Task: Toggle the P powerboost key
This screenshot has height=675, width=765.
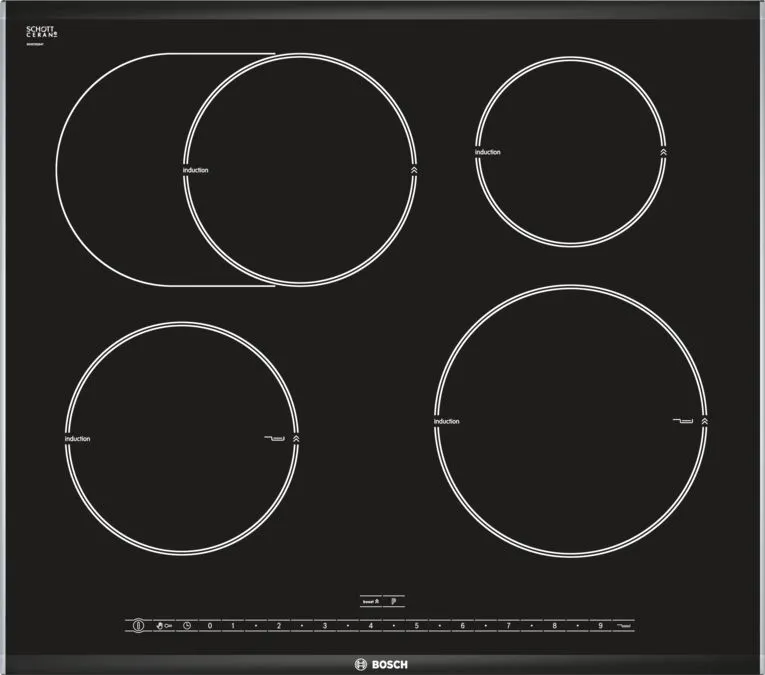Action: point(394,601)
